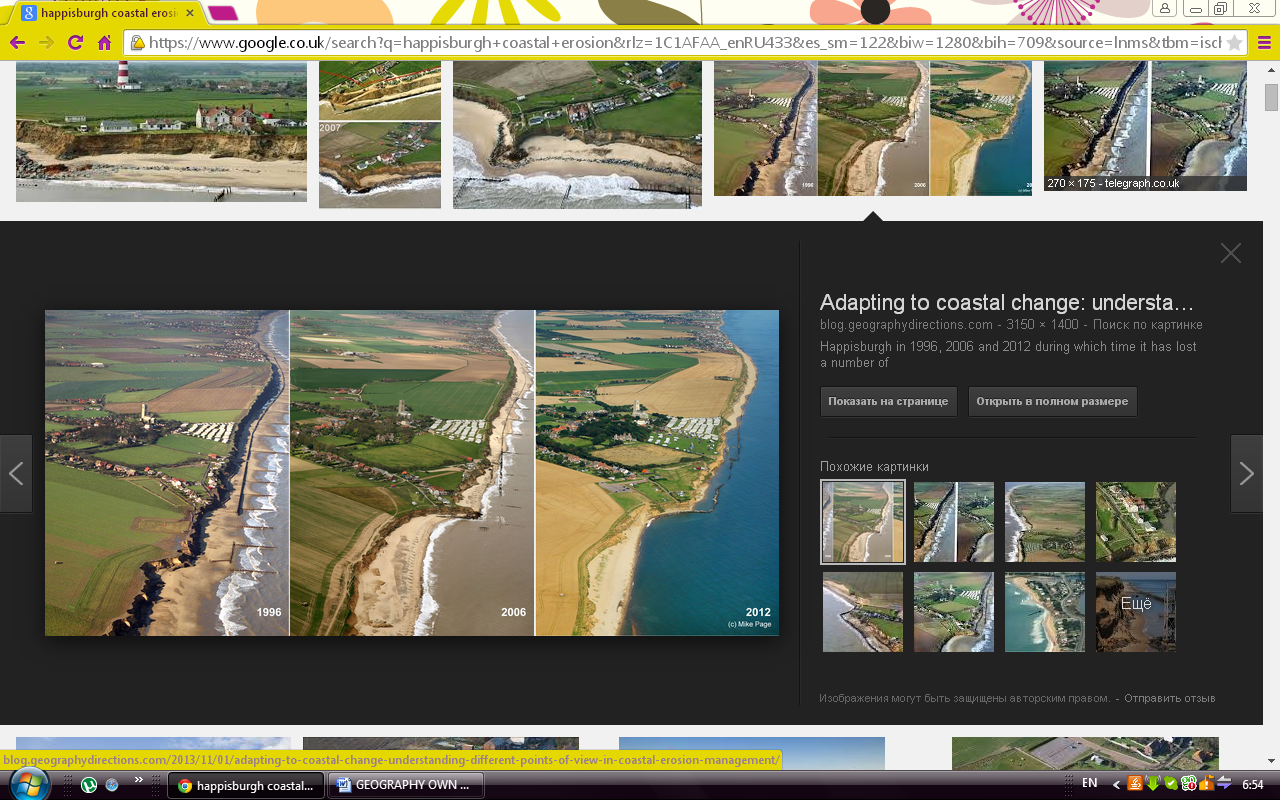
Task: Go back using the browser back arrow
Action: point(17,43)
